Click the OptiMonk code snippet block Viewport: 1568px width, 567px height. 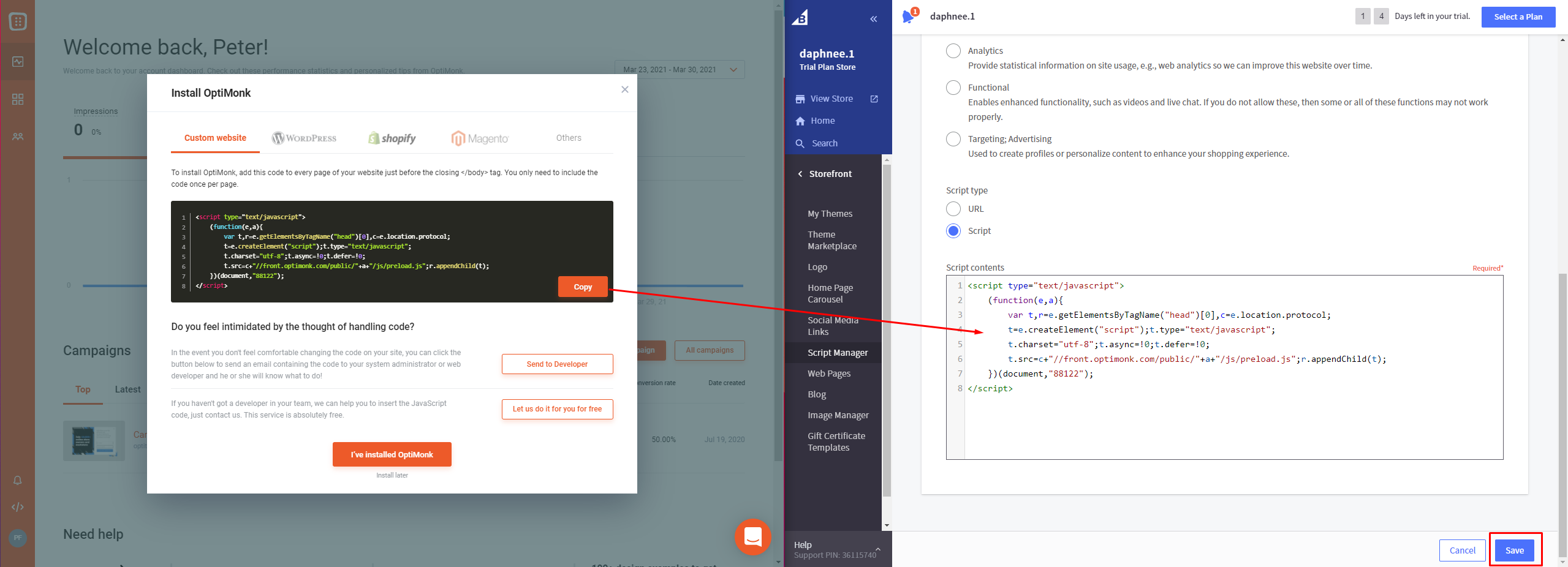click(392, 252)
